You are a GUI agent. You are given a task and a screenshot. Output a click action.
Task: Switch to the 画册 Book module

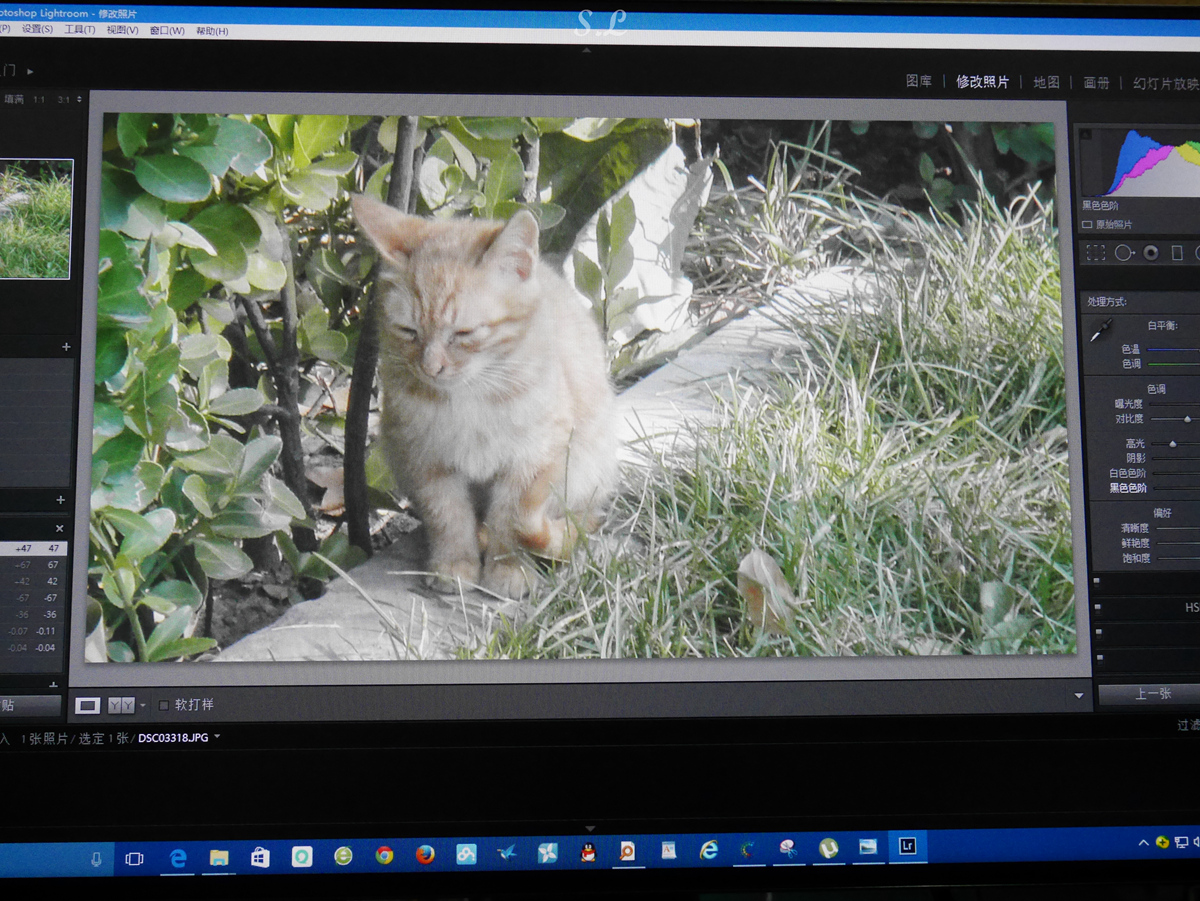tap(1096, 83)
